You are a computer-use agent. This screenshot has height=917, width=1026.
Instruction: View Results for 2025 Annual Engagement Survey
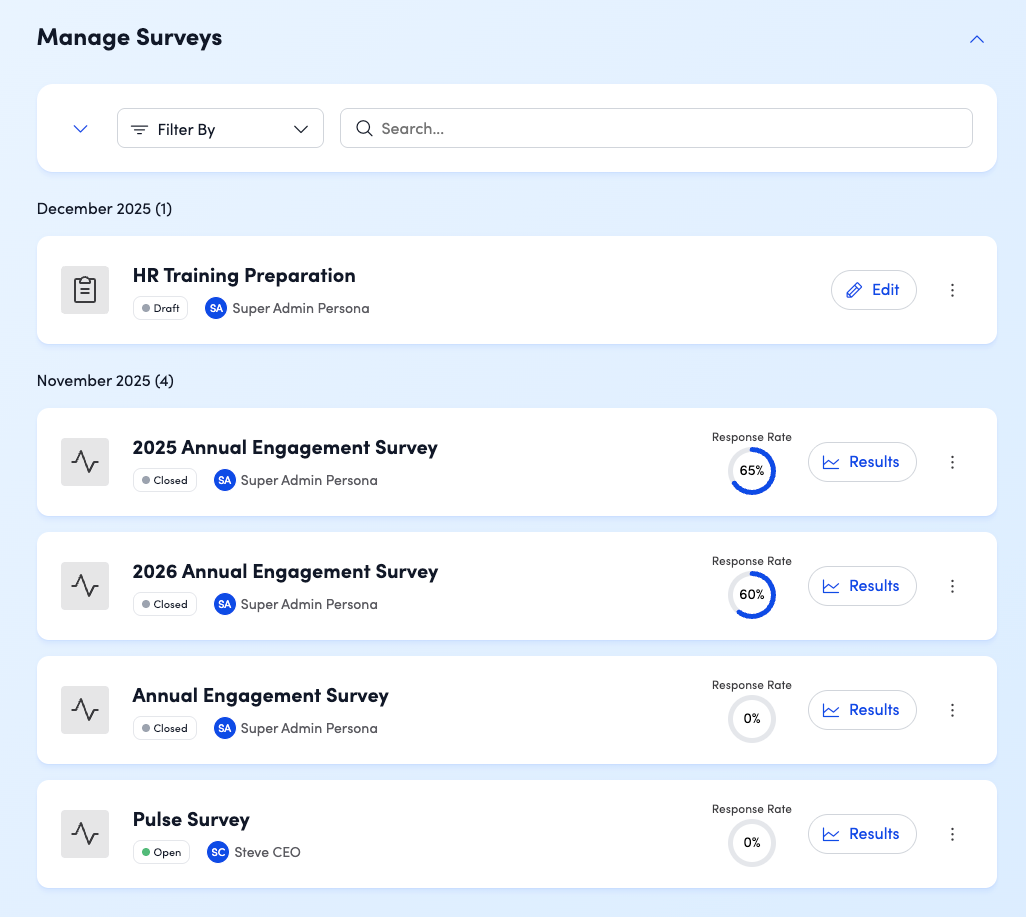pos(861,462)
